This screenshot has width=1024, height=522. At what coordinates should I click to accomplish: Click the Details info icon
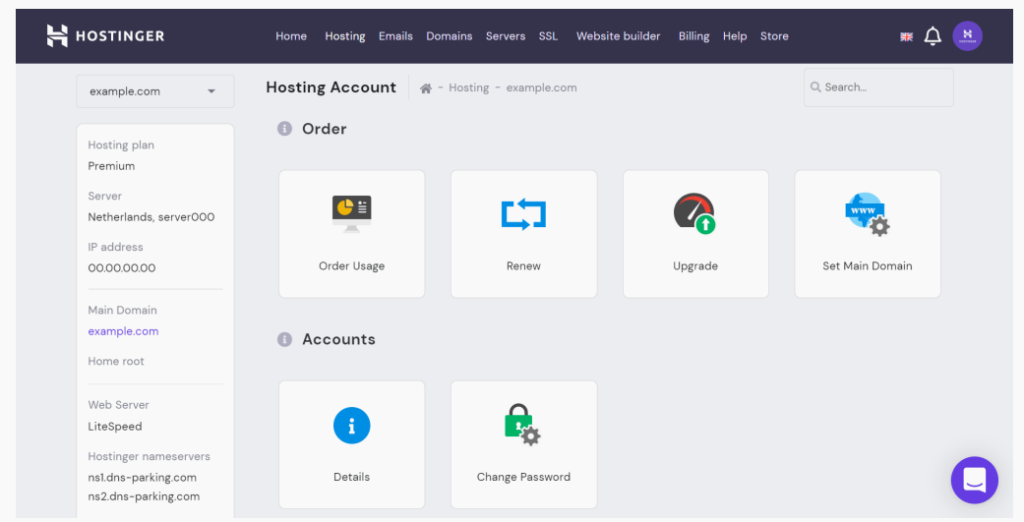pos(351,425)
